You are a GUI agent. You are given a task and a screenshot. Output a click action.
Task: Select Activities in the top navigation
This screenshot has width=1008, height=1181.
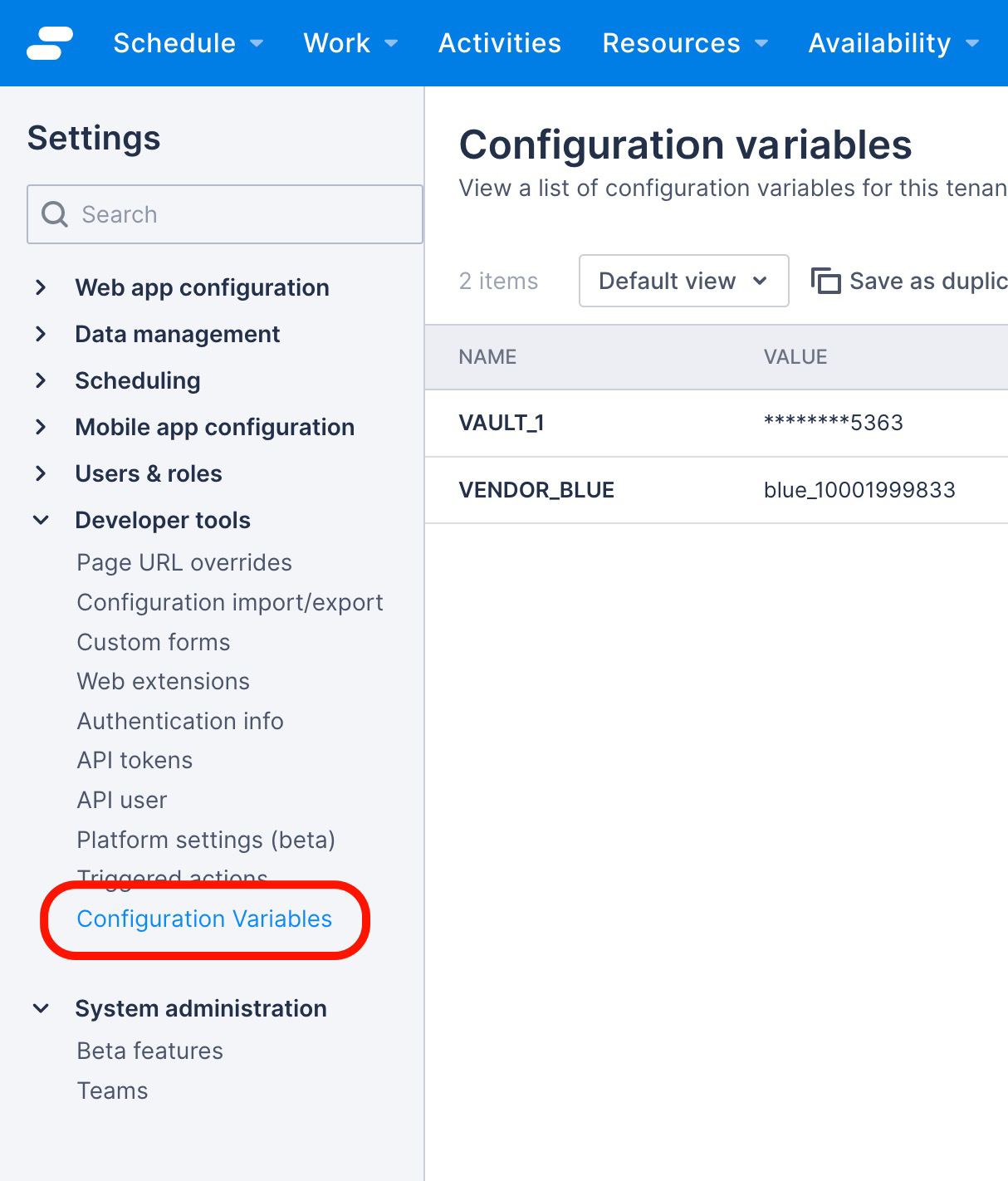500,43
